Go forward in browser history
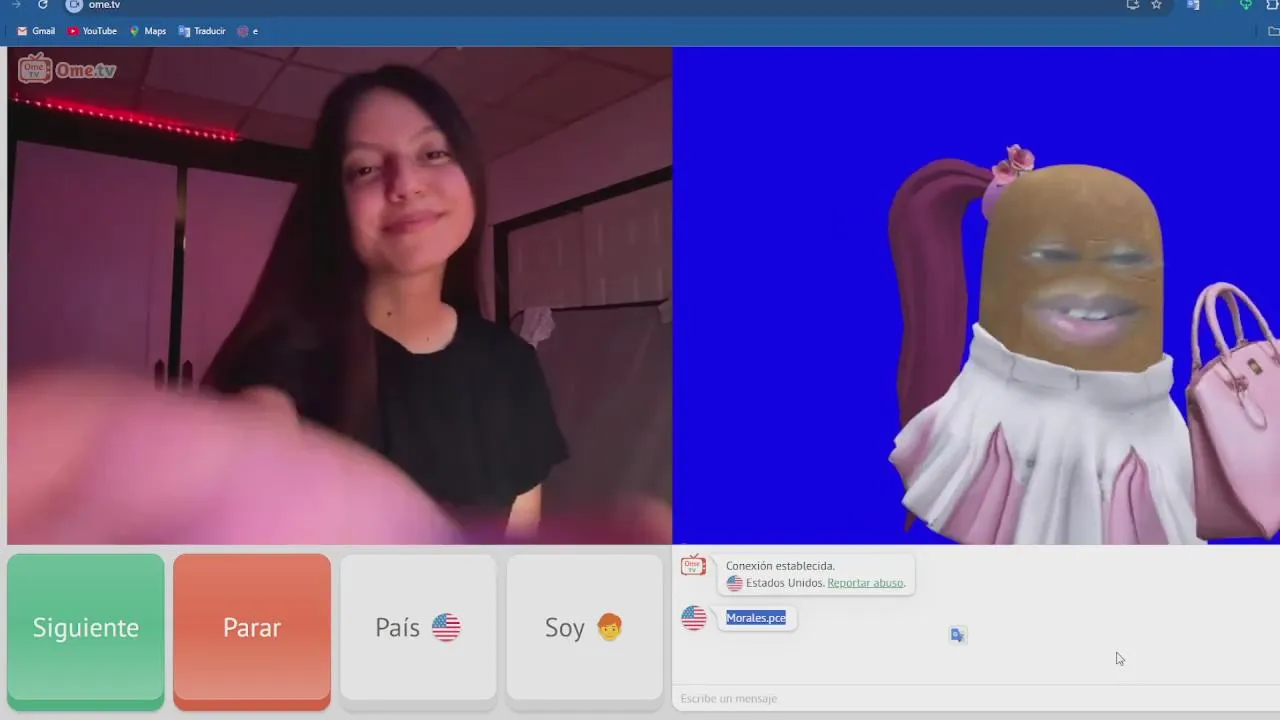1280x720 pixels. pyautogui.click(x=16, y=5)
